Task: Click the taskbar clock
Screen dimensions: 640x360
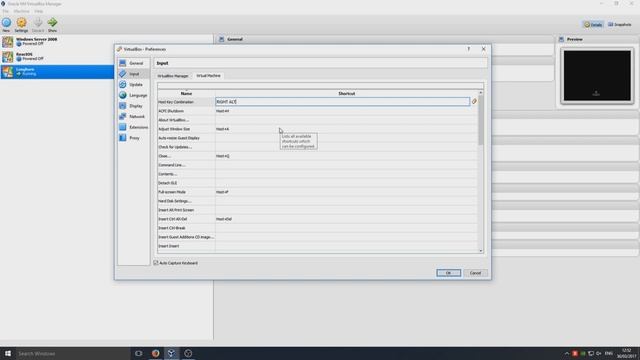Action: tap(628, 353)
